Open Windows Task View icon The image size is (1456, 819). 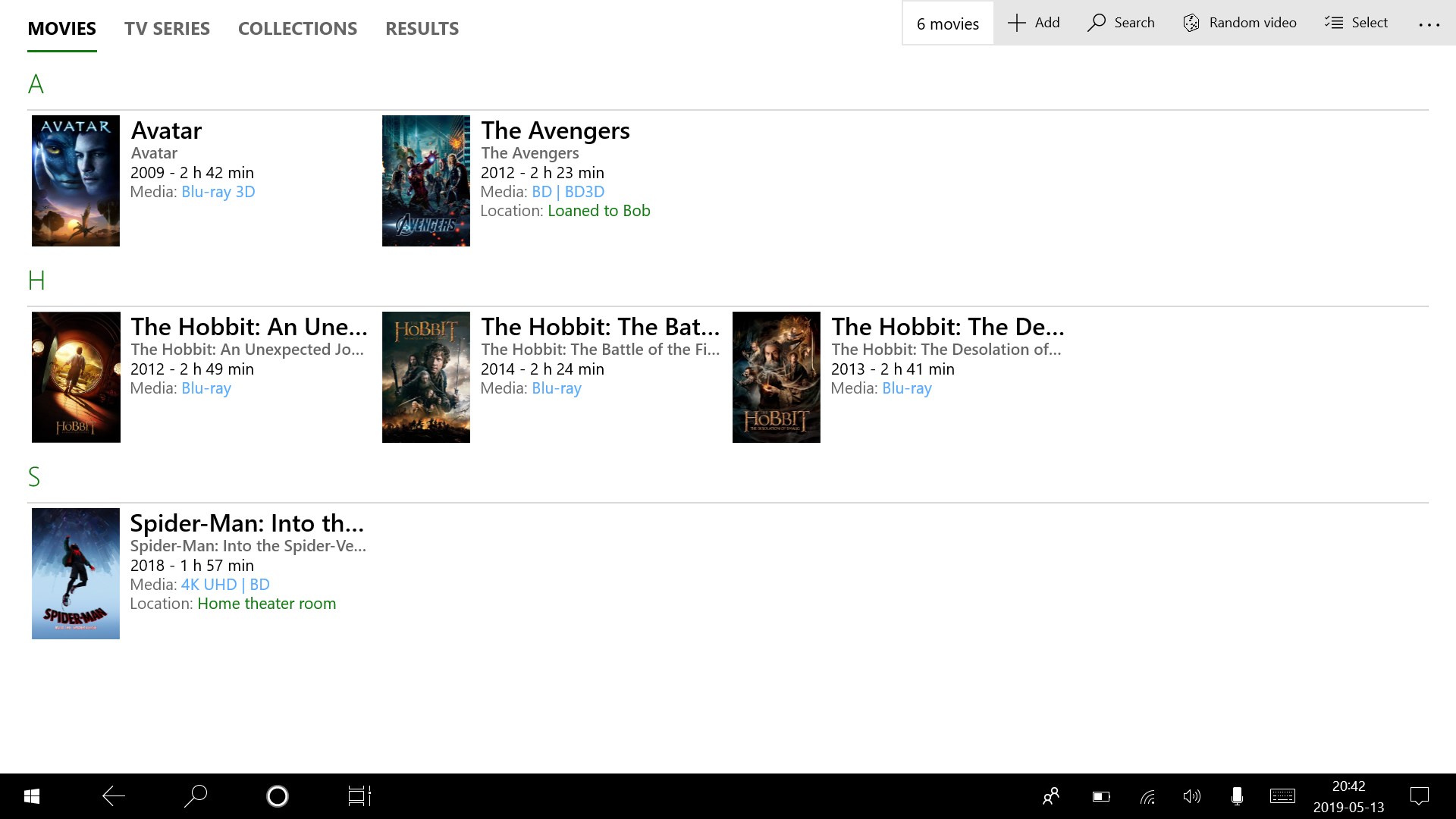tap(359, 796)
